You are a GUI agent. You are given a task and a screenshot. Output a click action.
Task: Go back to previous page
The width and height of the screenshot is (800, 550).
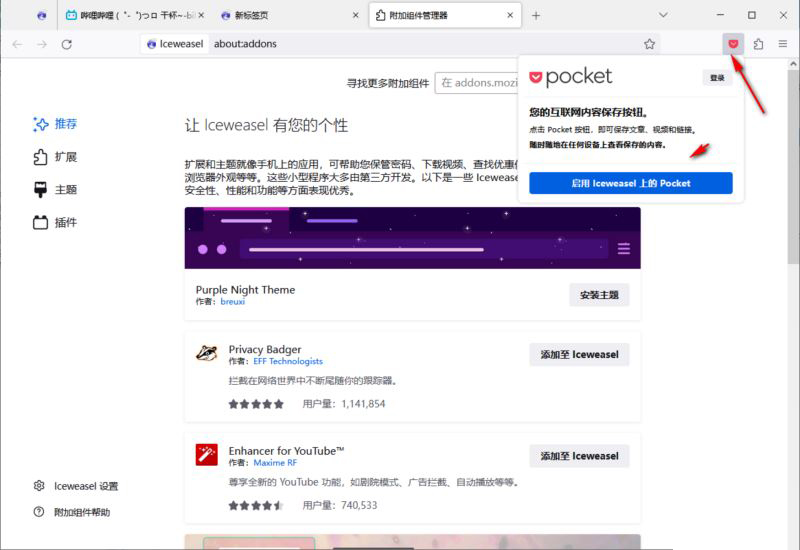point(17,44)
